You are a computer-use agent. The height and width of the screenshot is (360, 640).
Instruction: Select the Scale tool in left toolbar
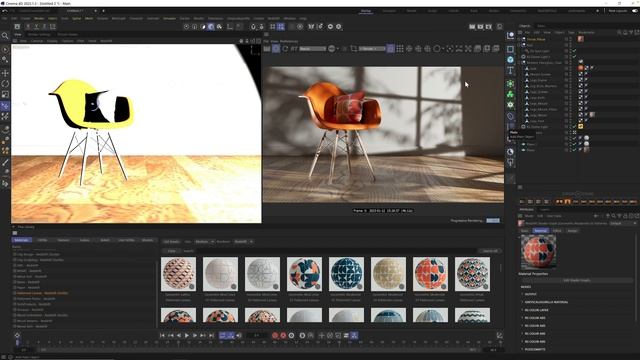coord(5,94)
